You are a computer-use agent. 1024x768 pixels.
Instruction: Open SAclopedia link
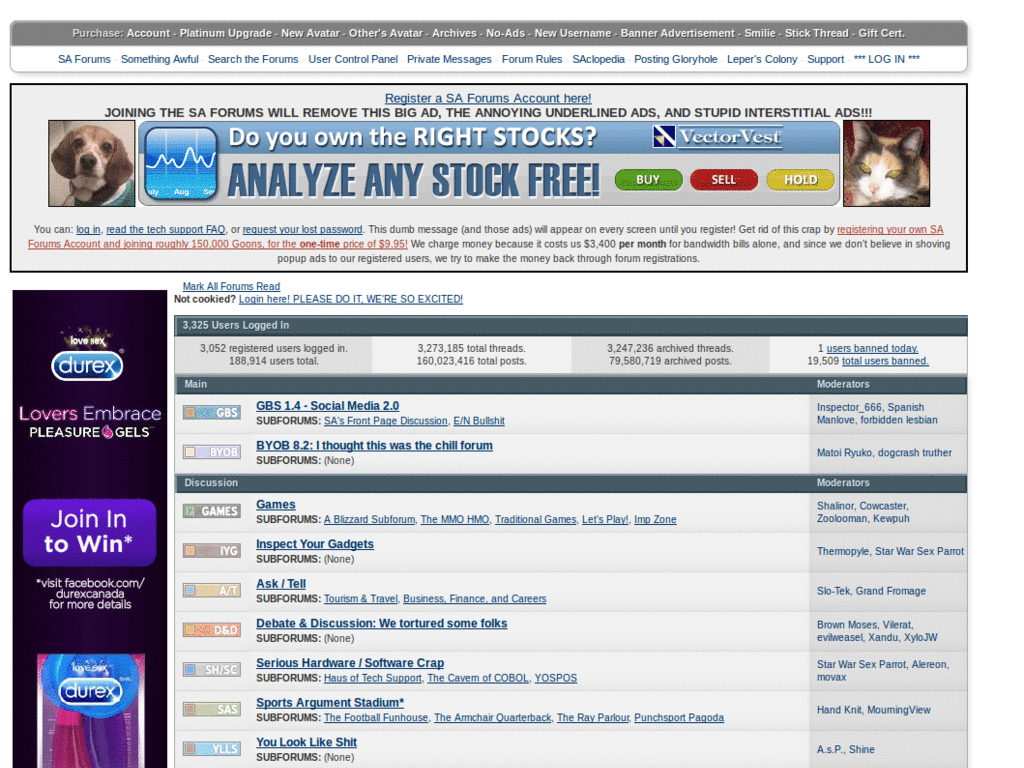coord(598,59)
